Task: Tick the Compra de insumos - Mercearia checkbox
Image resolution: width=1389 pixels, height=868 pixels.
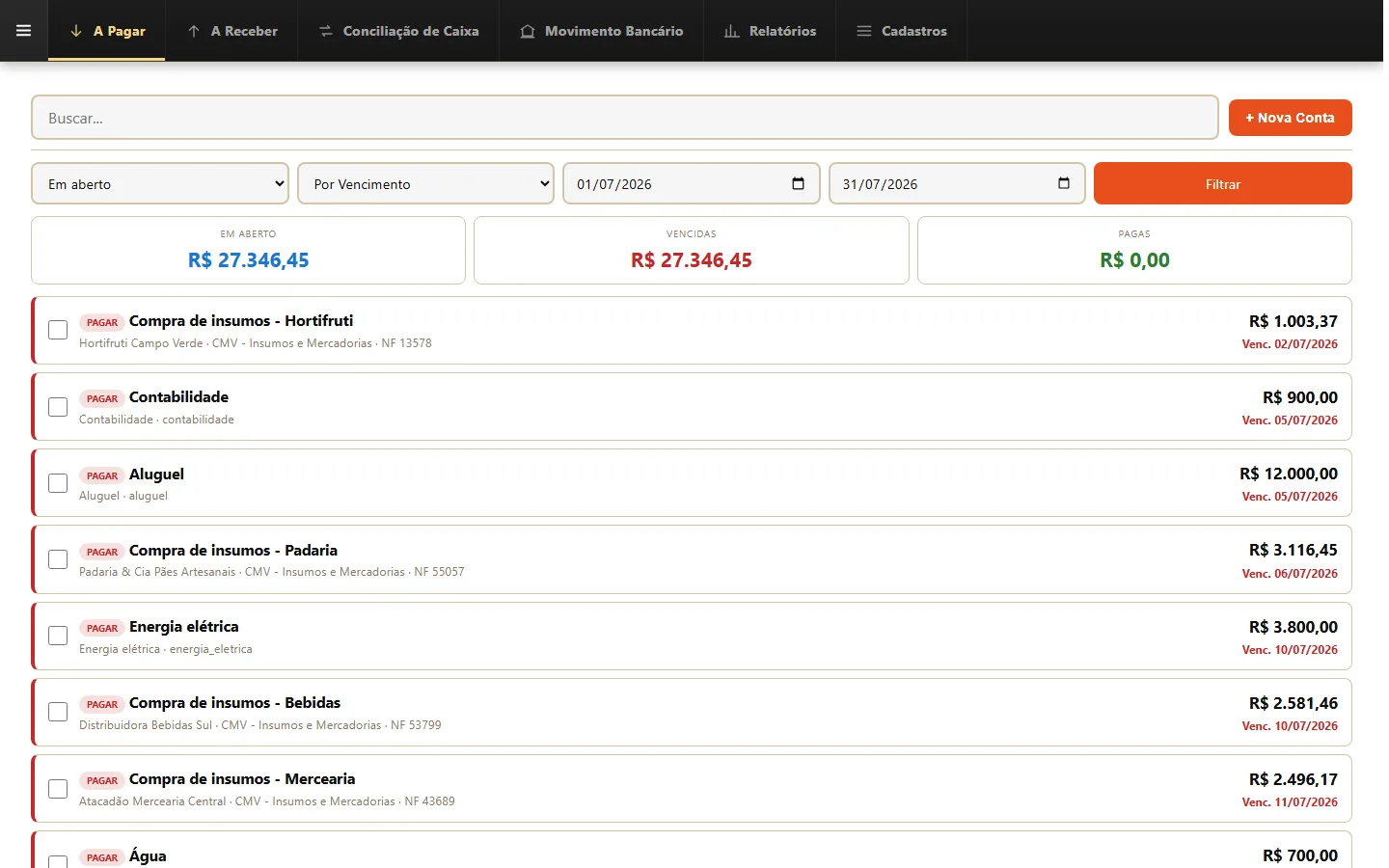Action: tap(58, 788)
